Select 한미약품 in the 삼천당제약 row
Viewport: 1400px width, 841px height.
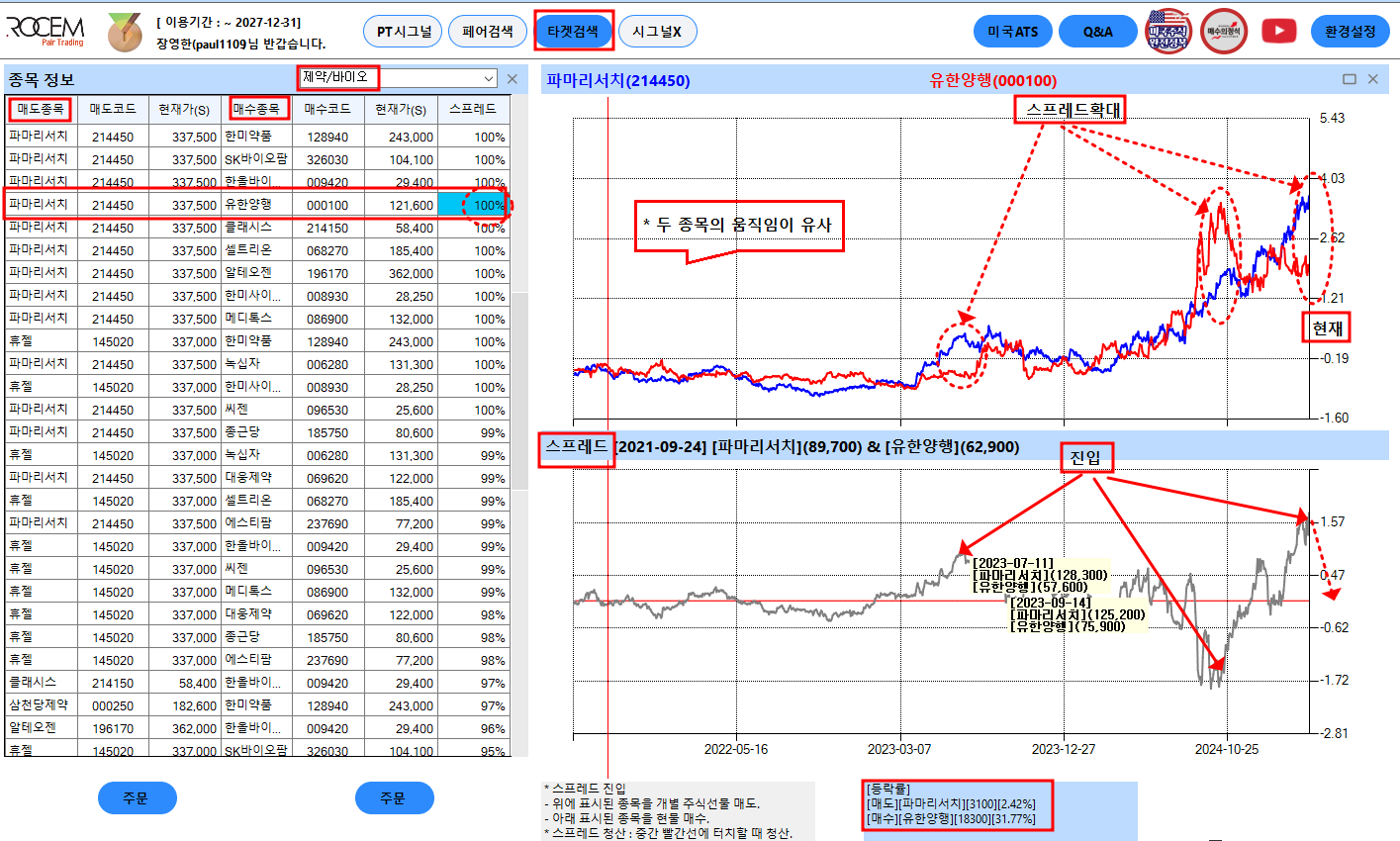point(256,705)
